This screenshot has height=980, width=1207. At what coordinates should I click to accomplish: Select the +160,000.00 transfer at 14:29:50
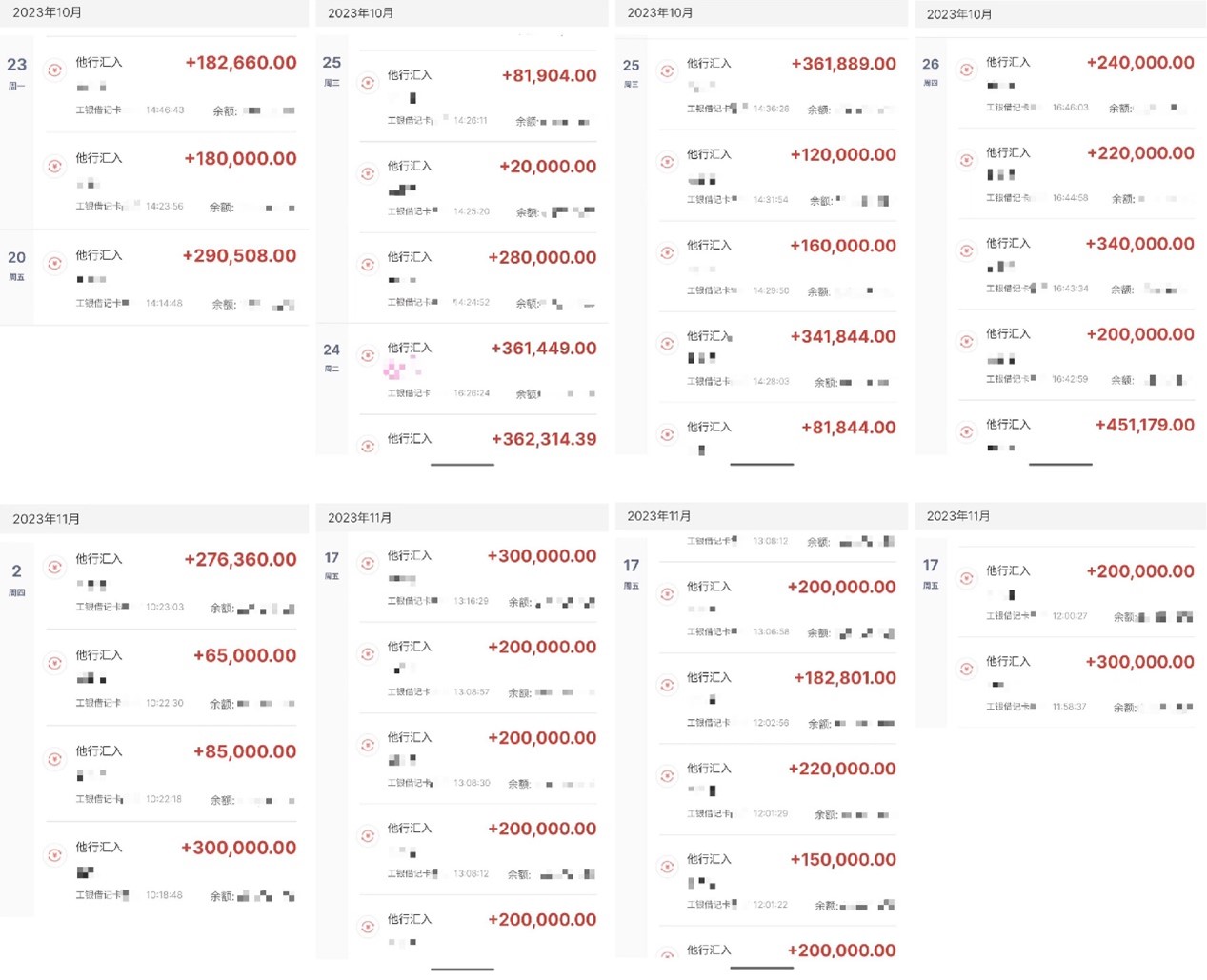tap(776, 267)
